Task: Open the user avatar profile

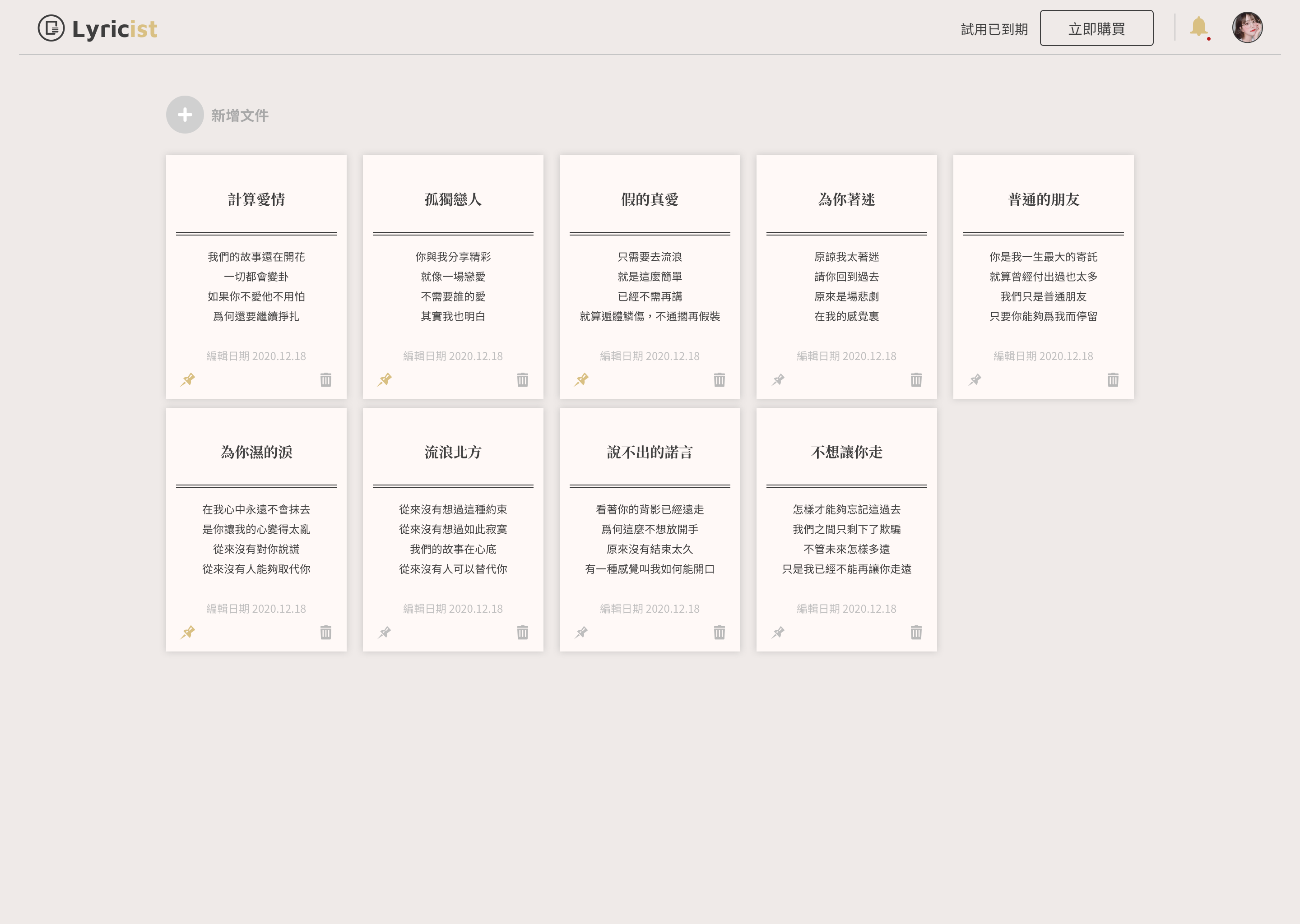Action: (x=1247, y=28)
